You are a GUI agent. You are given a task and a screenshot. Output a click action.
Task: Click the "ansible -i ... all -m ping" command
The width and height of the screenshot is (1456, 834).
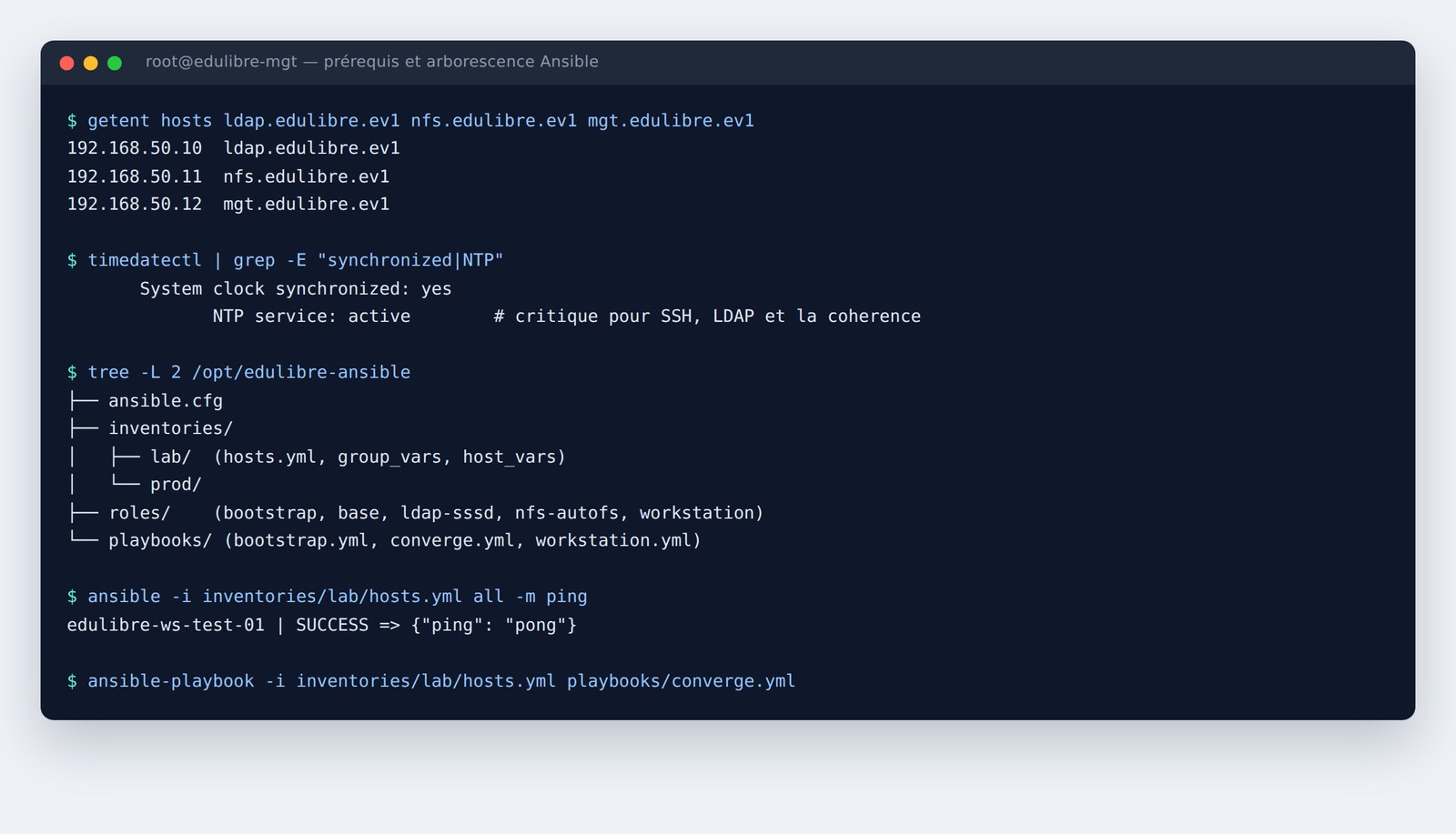(327, 597)
